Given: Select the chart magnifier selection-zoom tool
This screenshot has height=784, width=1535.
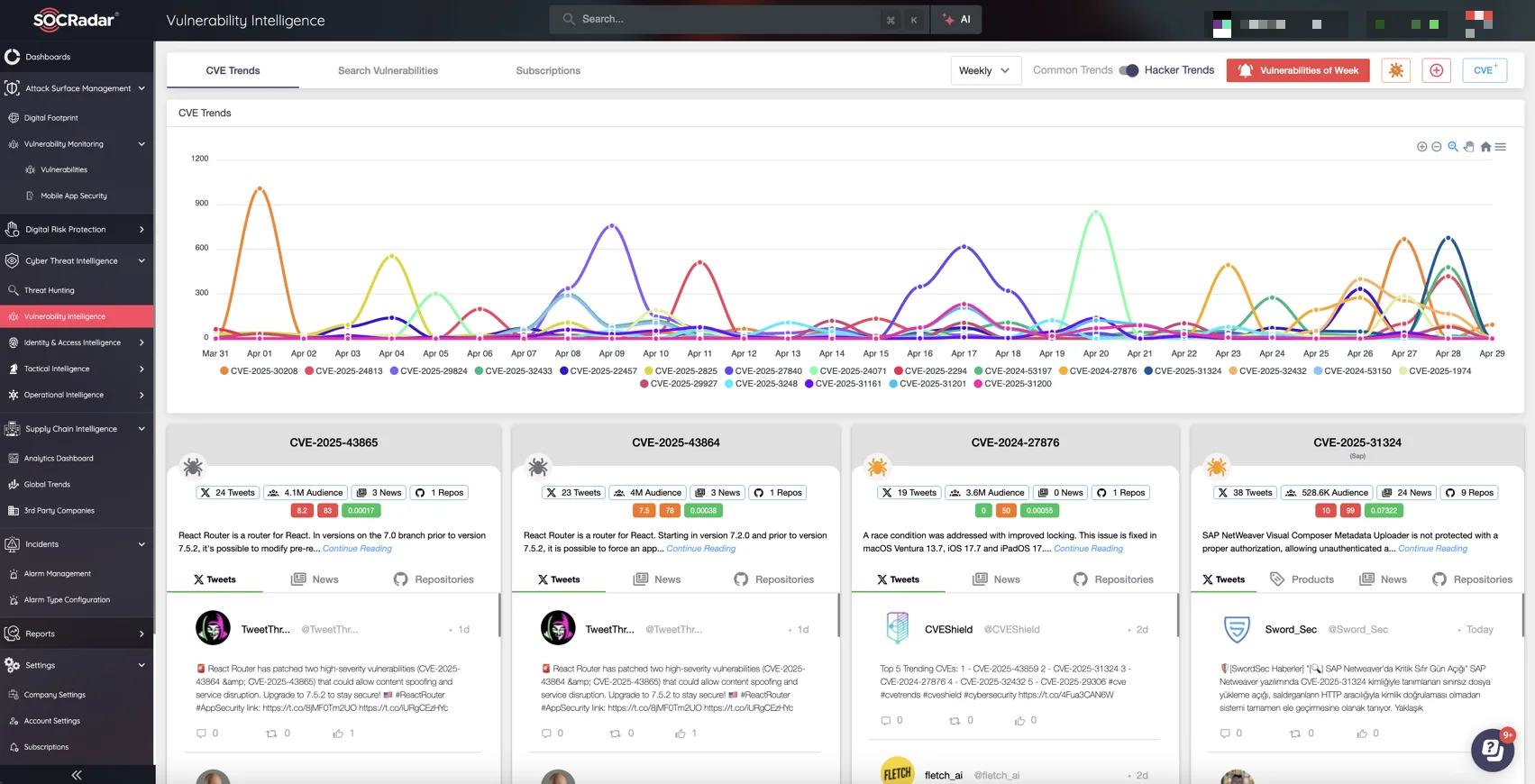Looking at the screenshot, I should (1453, 147).
